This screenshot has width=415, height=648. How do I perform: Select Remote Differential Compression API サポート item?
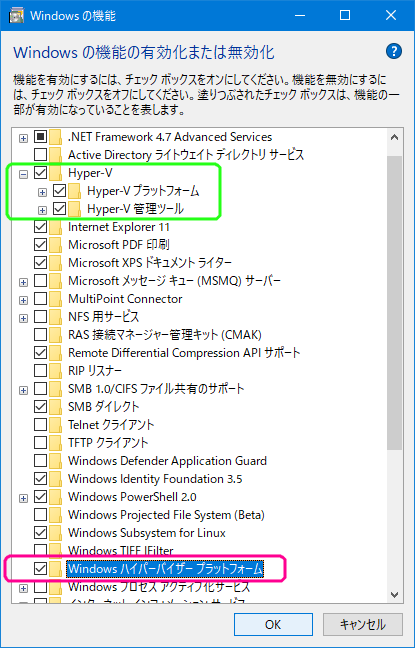coord(184,353)
